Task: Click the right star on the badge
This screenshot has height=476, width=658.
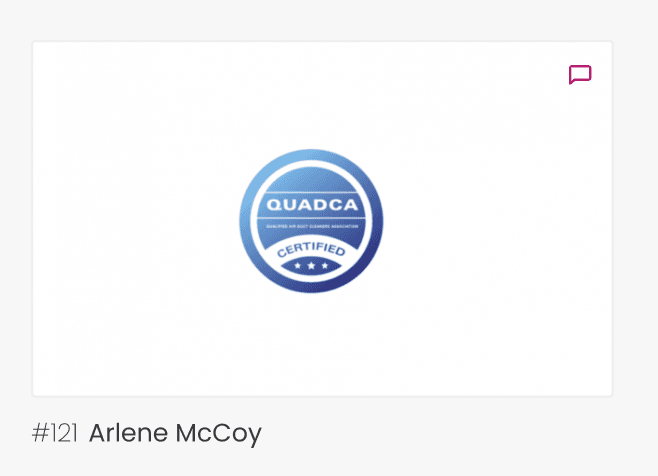Action: pos(324,265)
